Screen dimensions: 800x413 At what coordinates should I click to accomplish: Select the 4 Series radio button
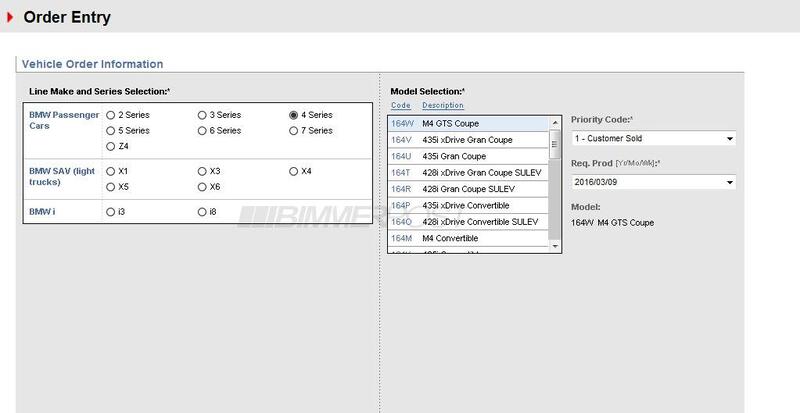293,115
